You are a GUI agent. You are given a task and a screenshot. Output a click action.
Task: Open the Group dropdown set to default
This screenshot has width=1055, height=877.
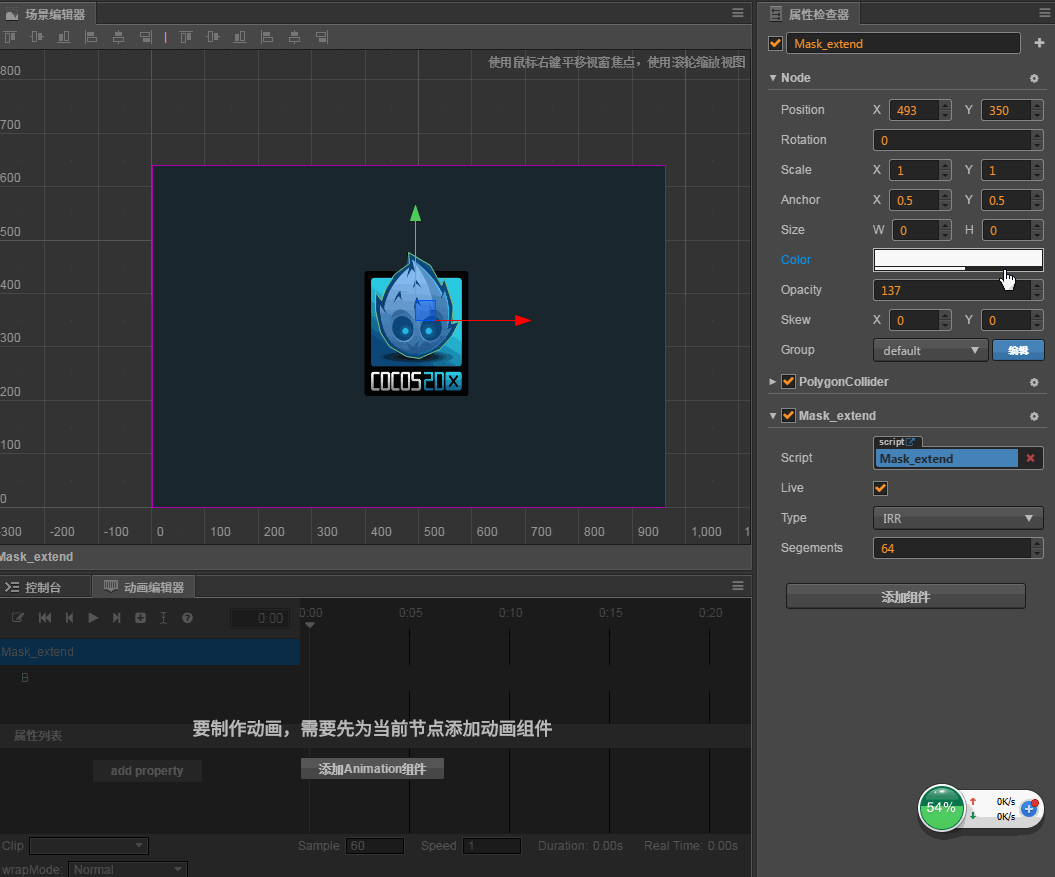pyautogui.click(x=930, y=350)
